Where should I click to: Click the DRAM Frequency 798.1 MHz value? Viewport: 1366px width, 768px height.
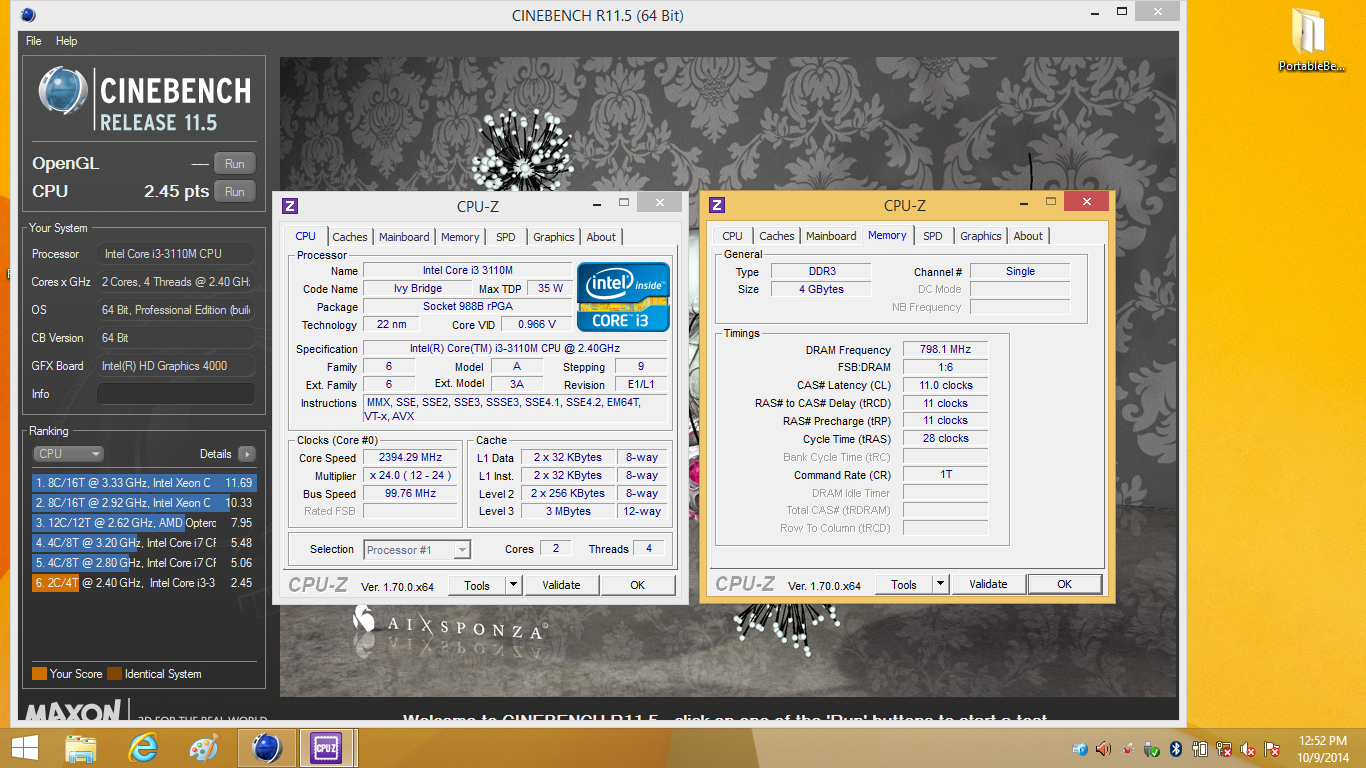(946, 350)
